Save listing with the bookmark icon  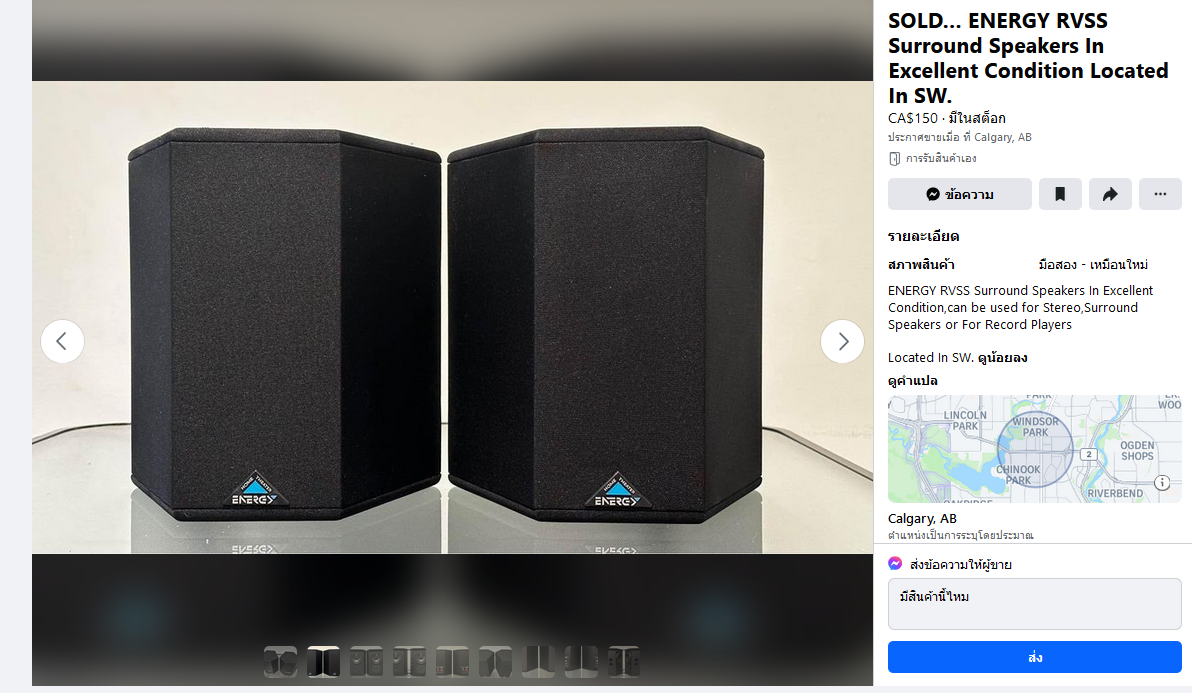[x=1060, y=195]
